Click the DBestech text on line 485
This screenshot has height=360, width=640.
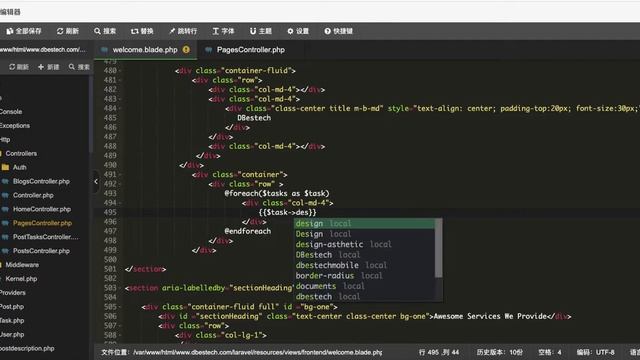coord(254,118)
